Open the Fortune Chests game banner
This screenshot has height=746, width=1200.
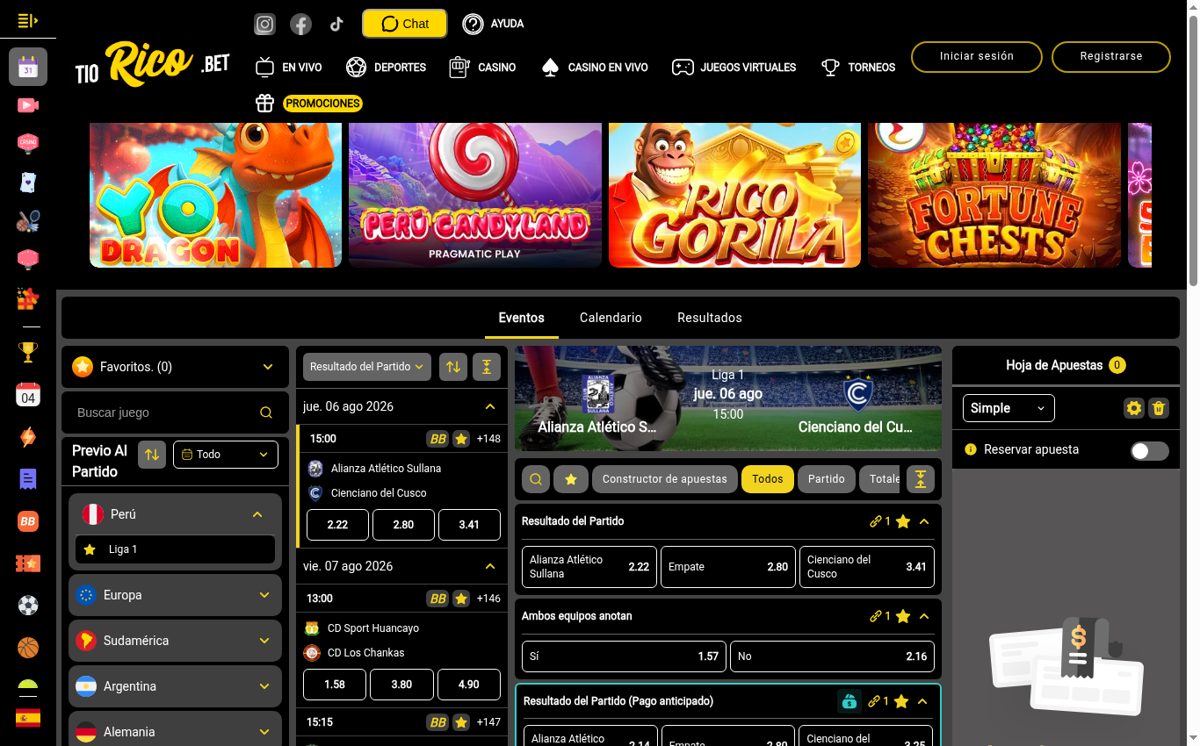point(994,195)
